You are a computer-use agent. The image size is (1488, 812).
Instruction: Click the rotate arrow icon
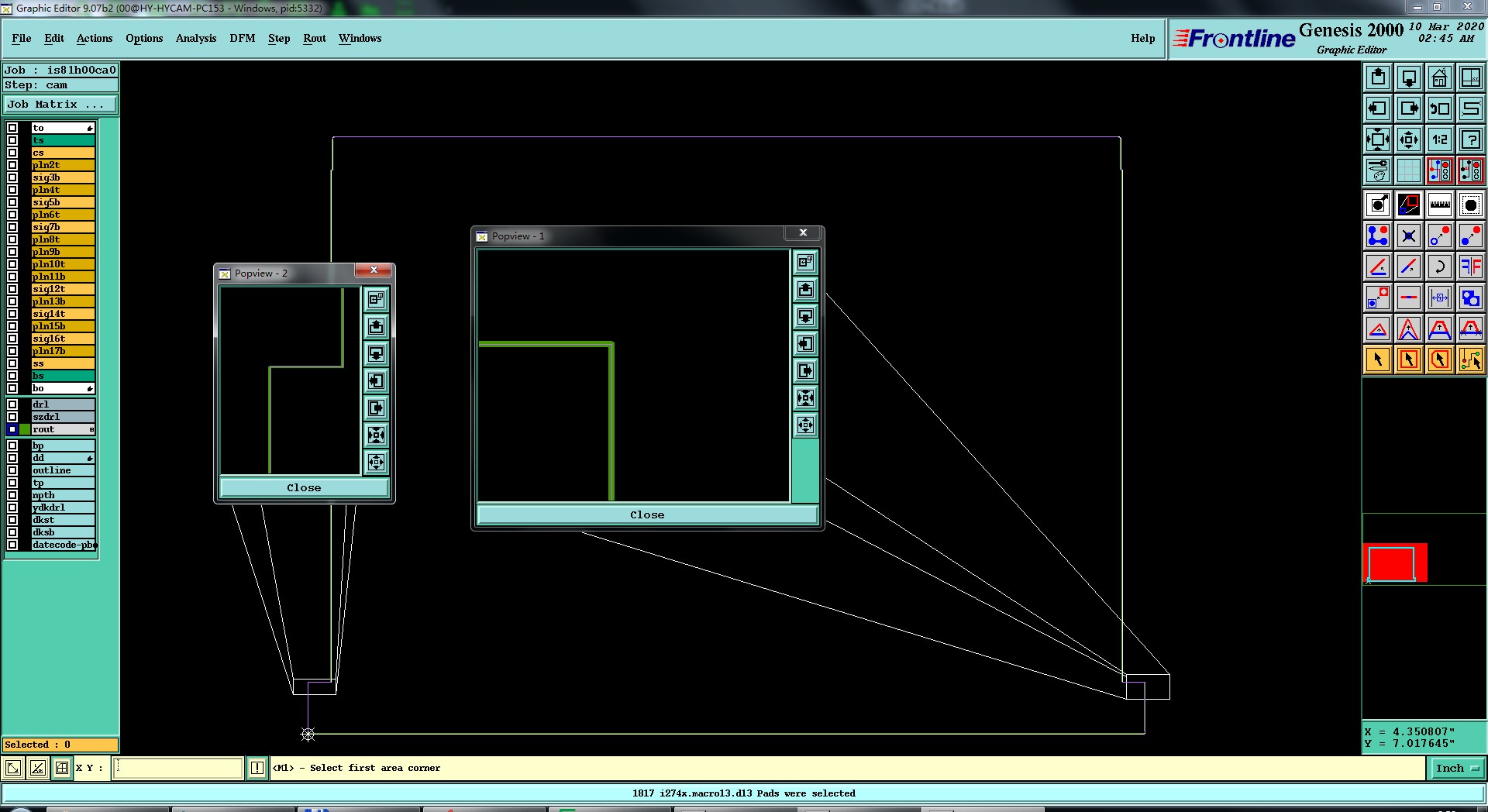pyautogui.click(x=1440, y=267)
